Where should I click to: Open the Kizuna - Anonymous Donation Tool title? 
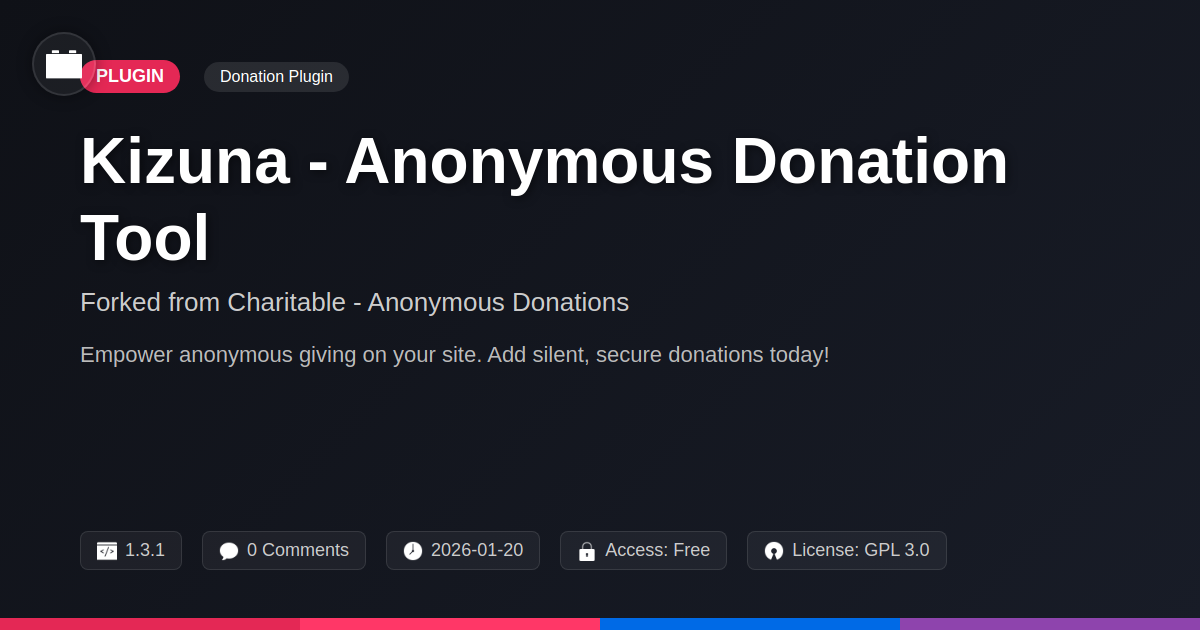tap(544, 199)
